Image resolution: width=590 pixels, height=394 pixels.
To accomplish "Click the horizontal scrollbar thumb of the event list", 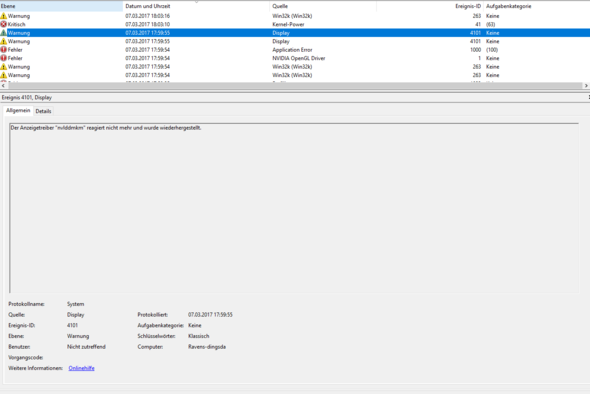I will (294, 86).
